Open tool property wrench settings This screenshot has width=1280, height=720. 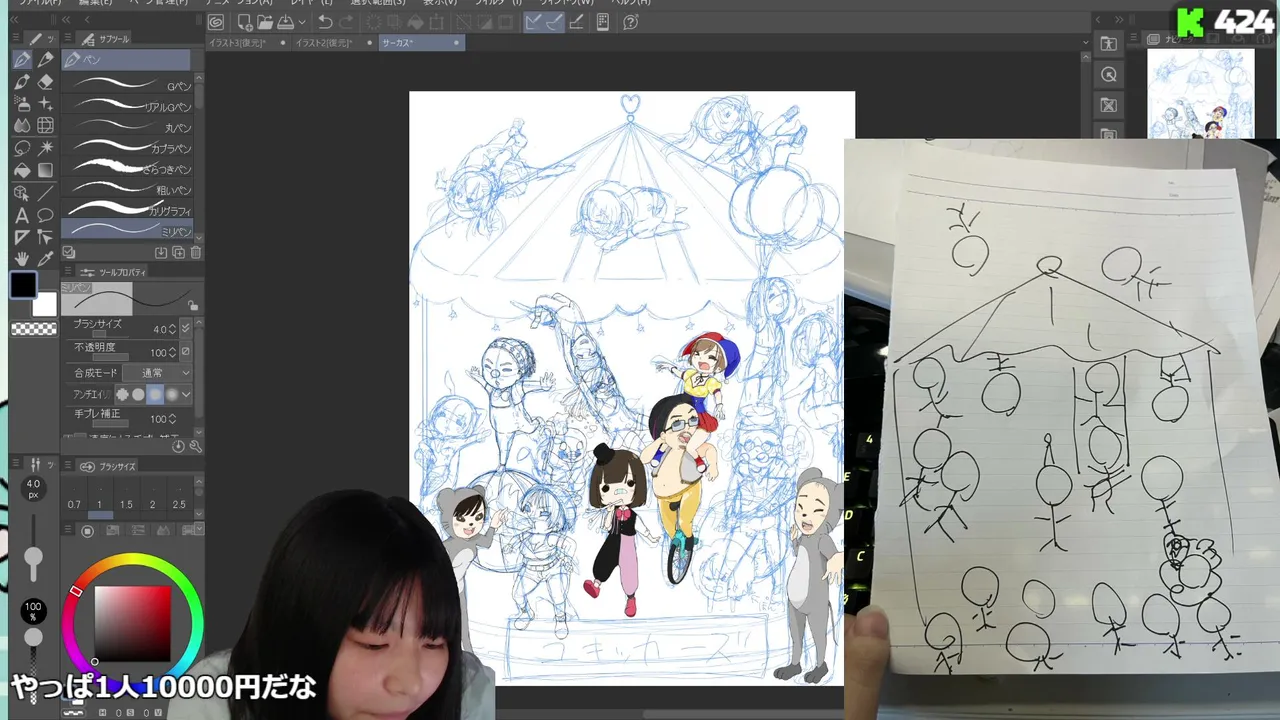click(196, 446)
